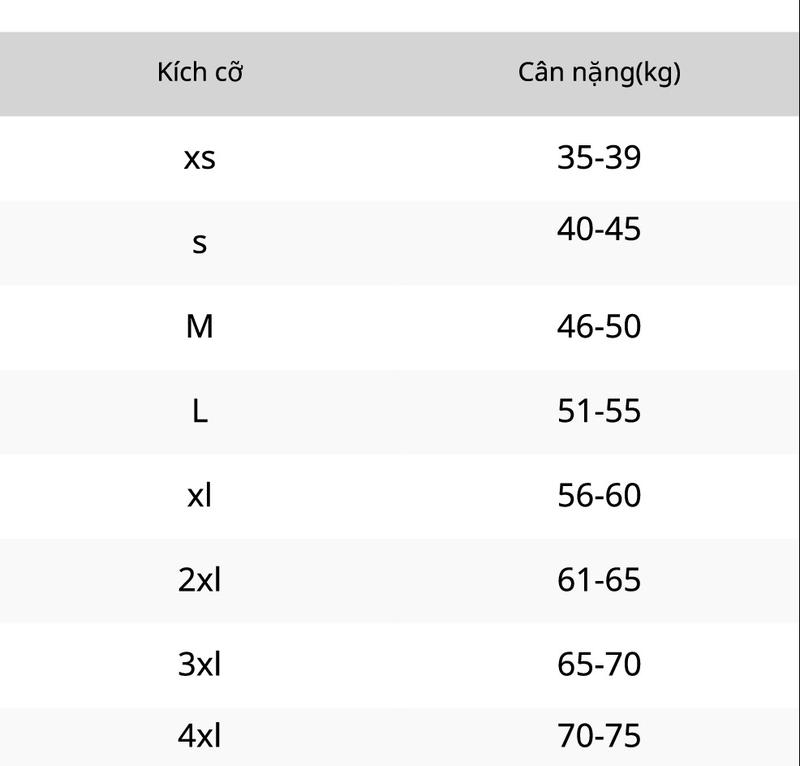
Task: Click the 35-39 weight value
Action: (599, 157)
